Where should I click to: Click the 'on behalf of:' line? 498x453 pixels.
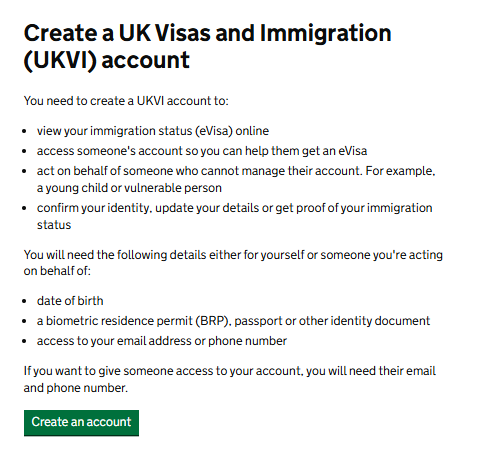[57, 271]
